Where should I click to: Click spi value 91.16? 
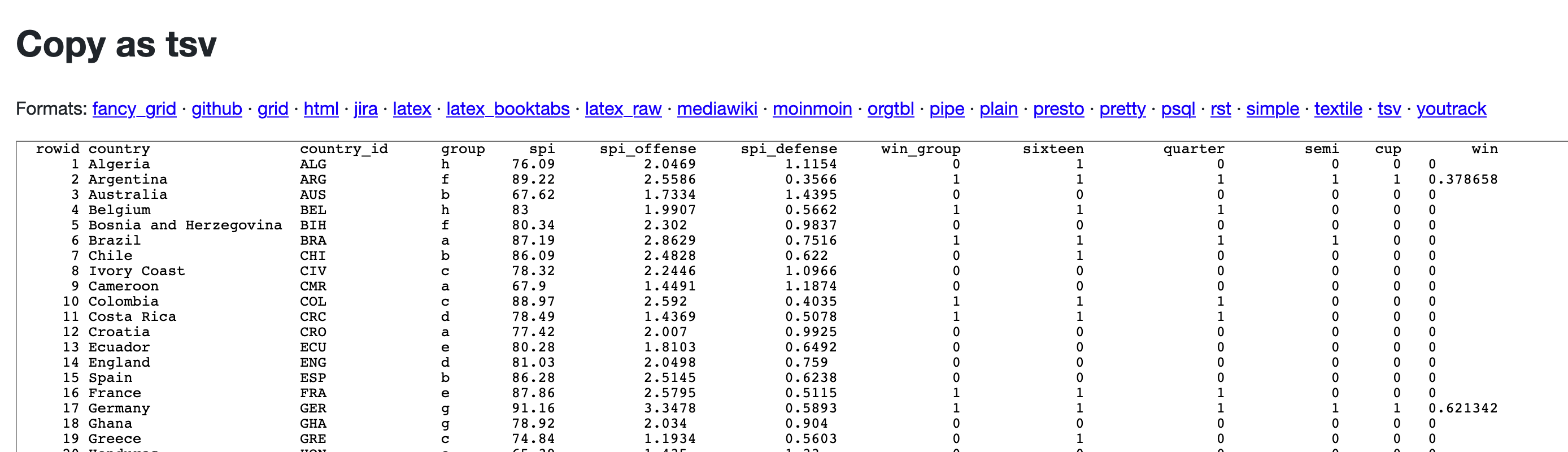point(533,407)
